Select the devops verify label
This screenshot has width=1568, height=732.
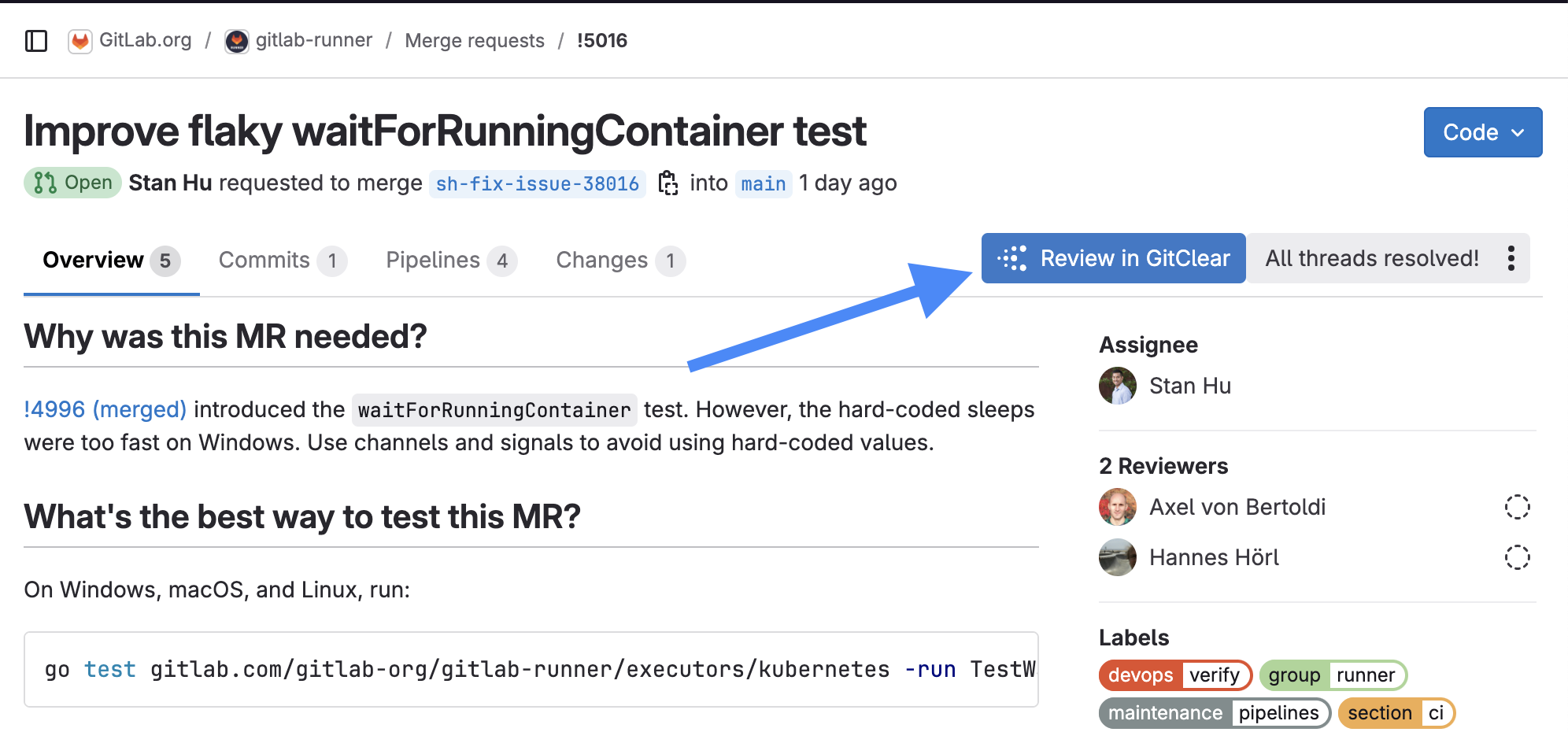[1174, 675]
